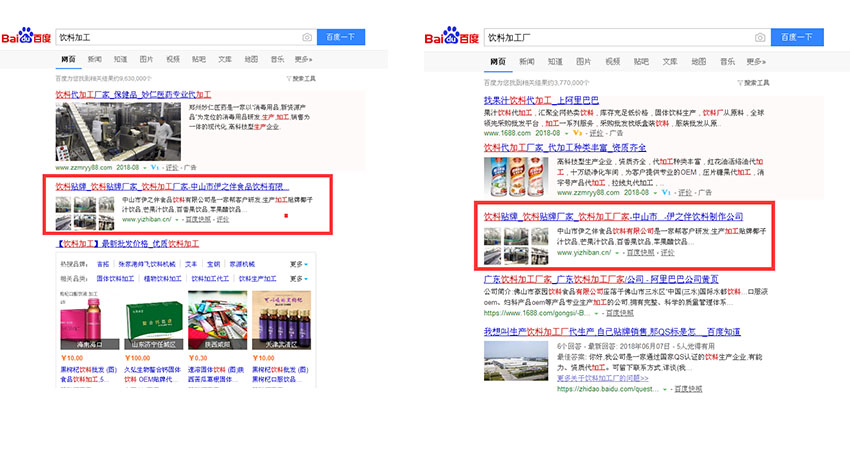Open the 搜索工具 filter in the left screenshot
This screenshot has height=450, width=850.
301,79
